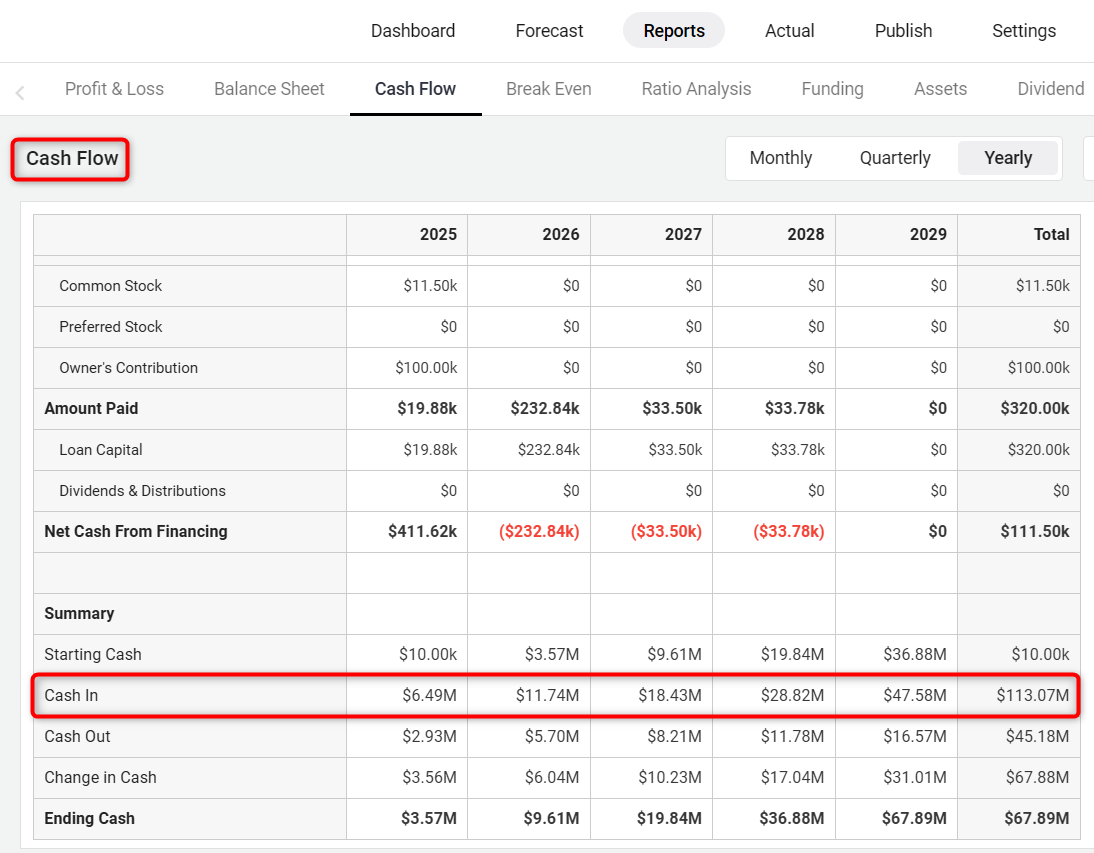Click the Net Cash From Financing label
The width and height of the screenshot is (1094, 853).
tap(135, 531)
